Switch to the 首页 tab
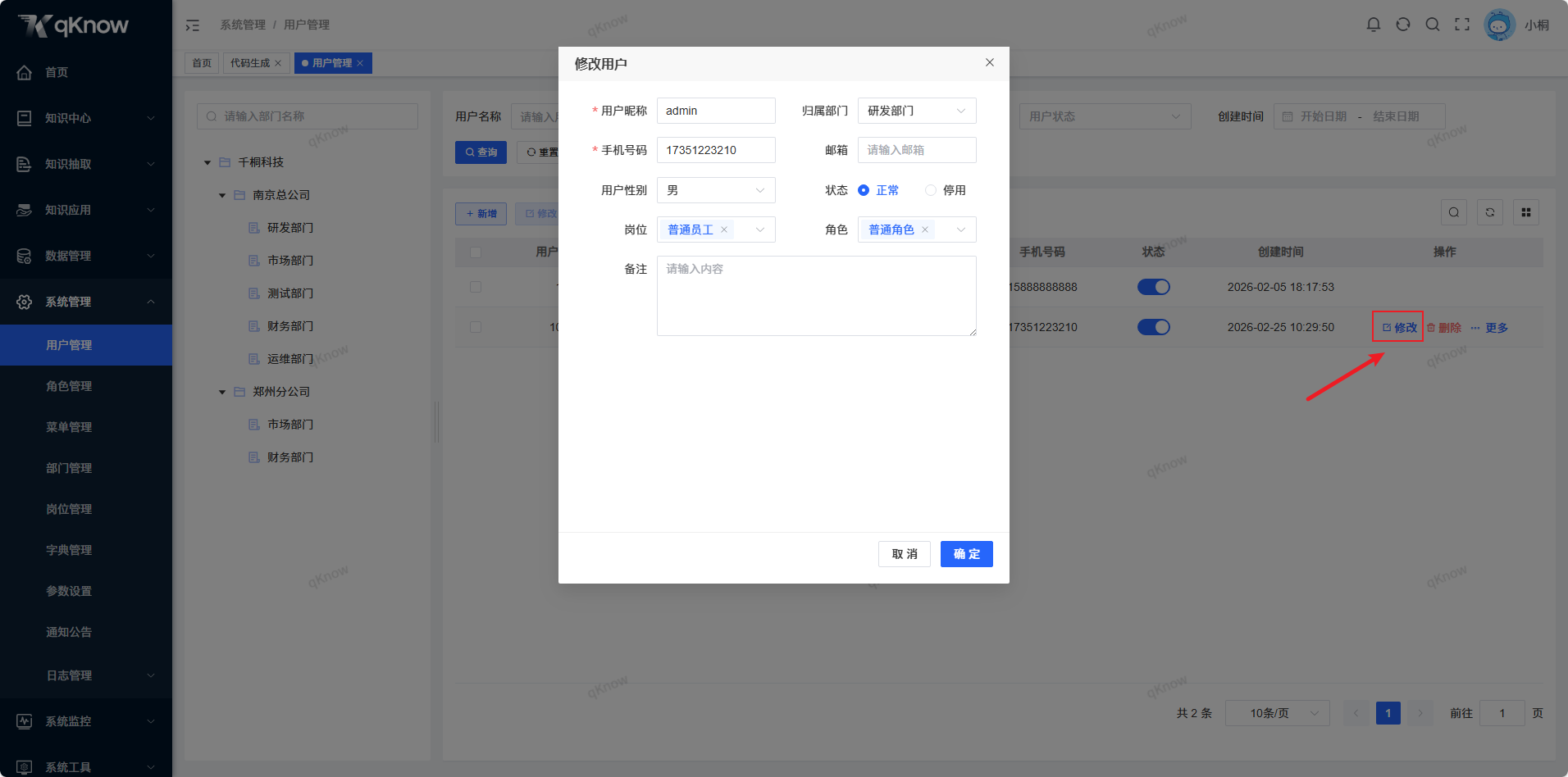Screen dimensions: 1568x777 pyautogui.click(x=202, y=63)
